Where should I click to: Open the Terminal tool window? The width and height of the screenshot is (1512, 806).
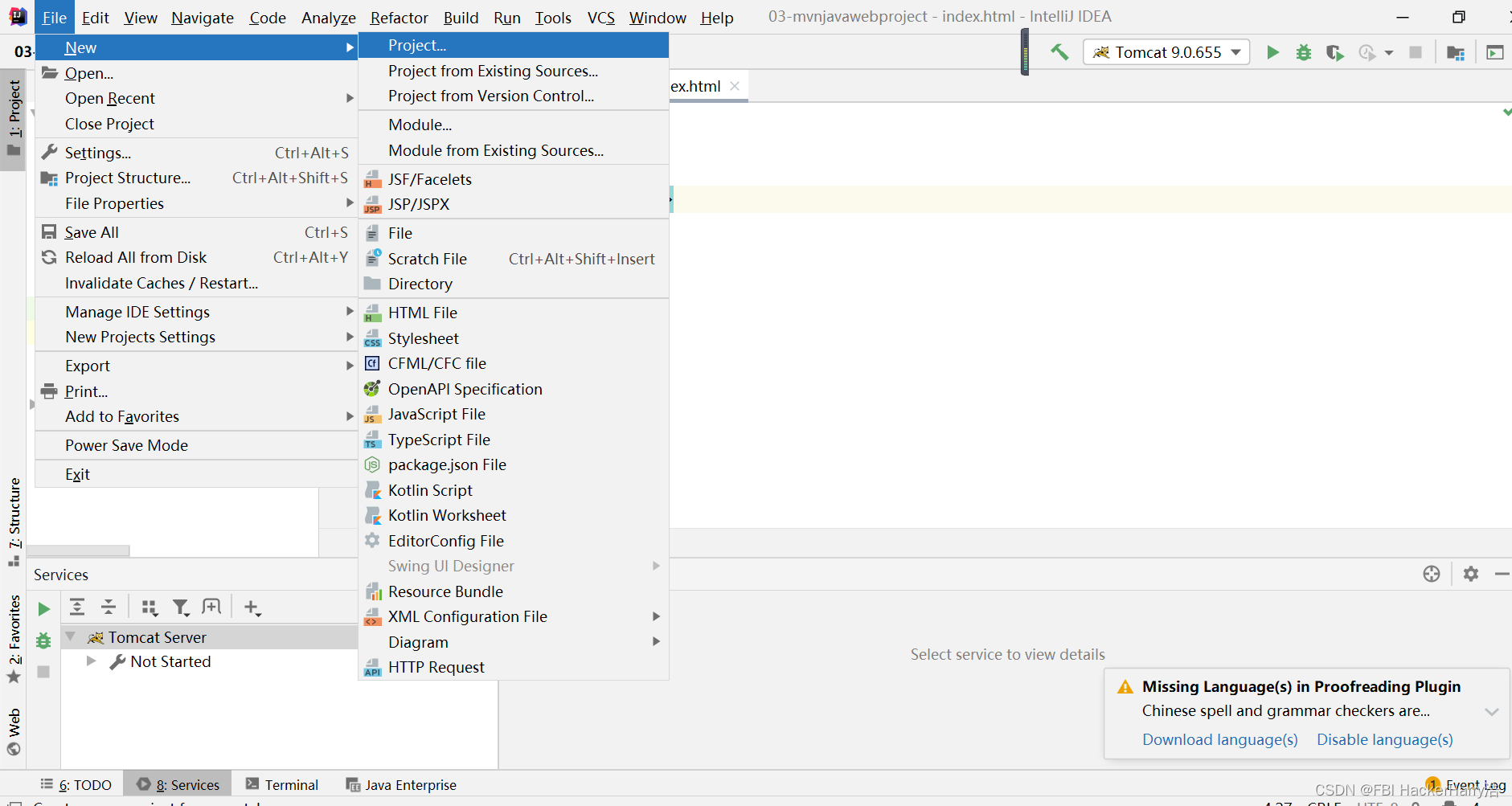coord(282,784)
